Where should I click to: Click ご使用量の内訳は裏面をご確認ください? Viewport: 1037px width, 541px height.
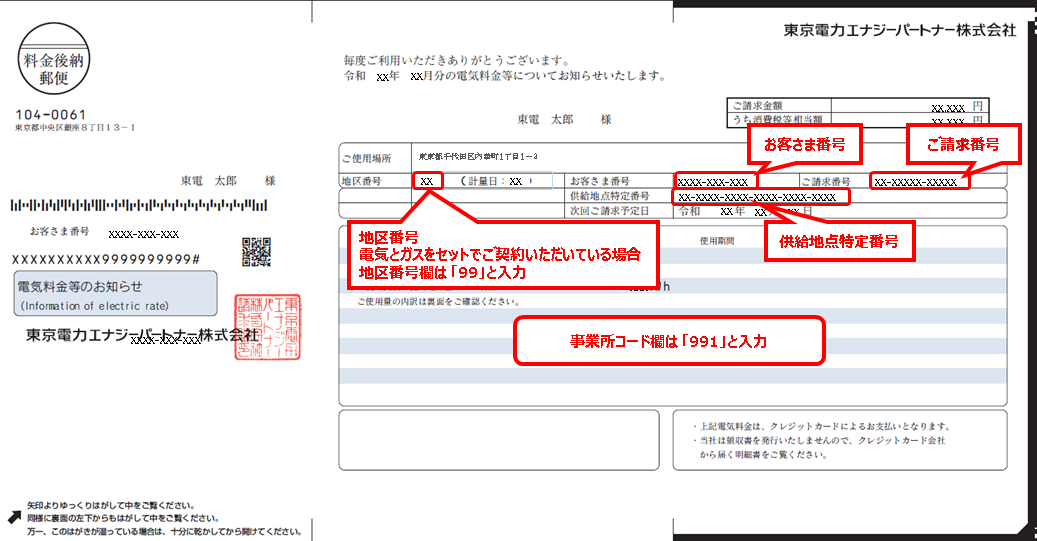(x=438, y=302)
